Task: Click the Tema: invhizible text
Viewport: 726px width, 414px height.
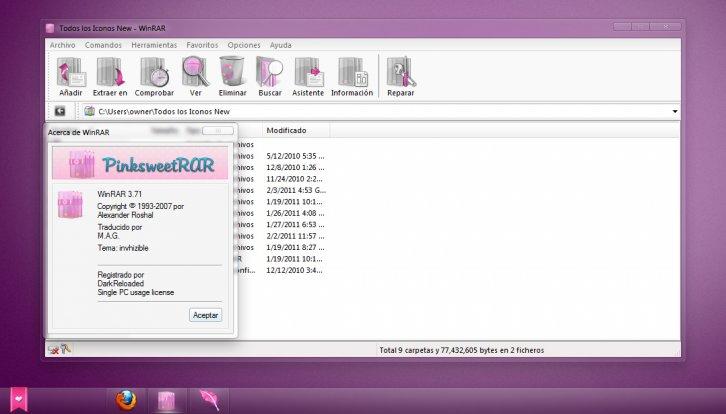Action: (123, 248)
